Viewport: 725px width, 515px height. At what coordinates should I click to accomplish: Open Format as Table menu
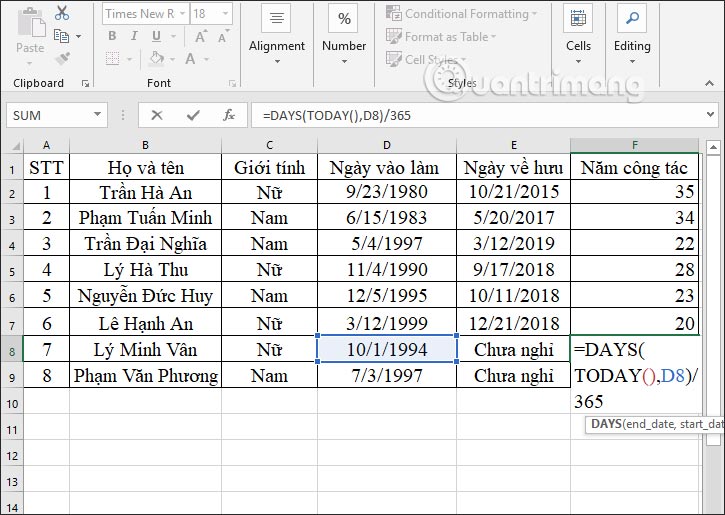[441, 37]
